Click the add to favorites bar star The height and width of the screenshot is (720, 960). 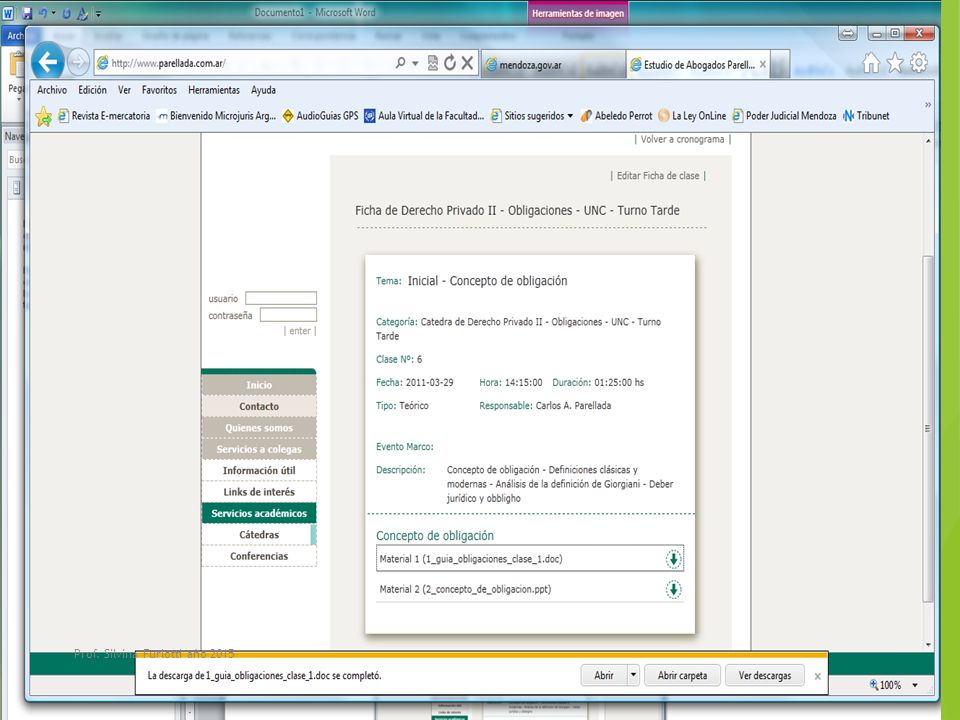coord(43,116)
